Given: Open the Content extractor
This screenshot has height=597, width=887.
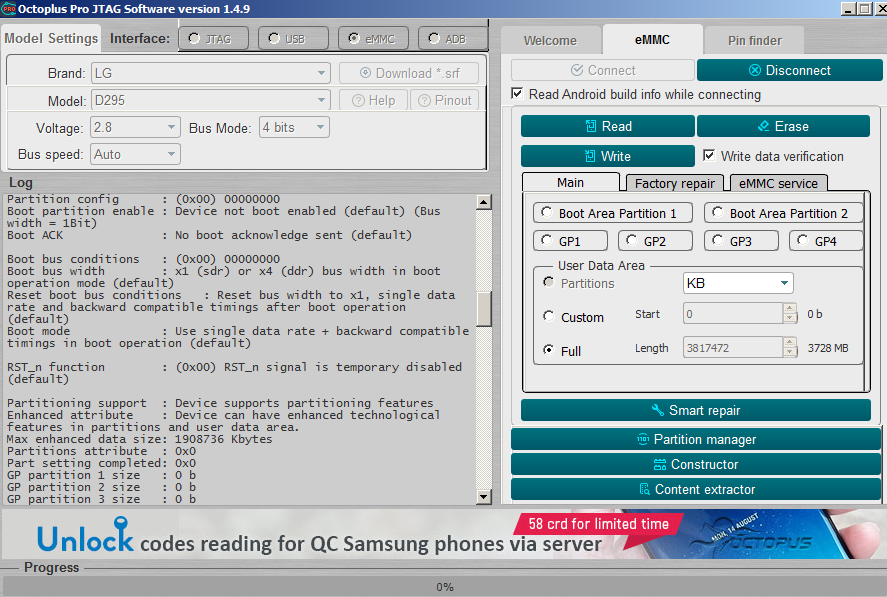Looking at the screenshot, I should pyautogui.click(x=696, y=489).
